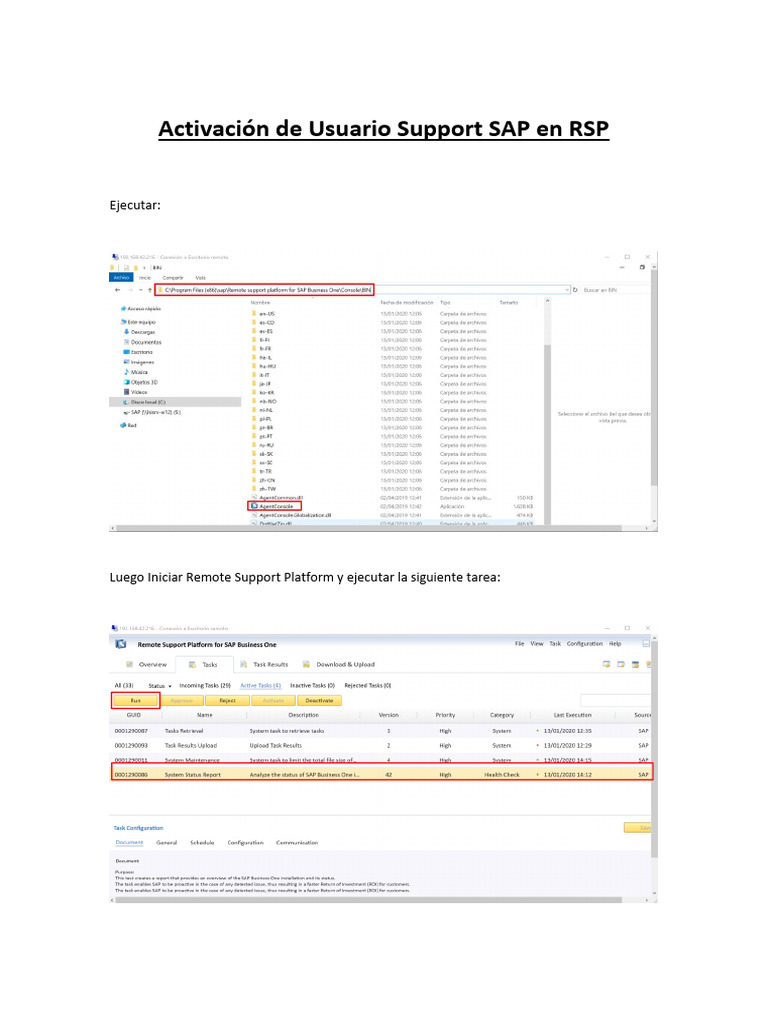Click Explorer back navigation arrow

(x=118, y=290)
